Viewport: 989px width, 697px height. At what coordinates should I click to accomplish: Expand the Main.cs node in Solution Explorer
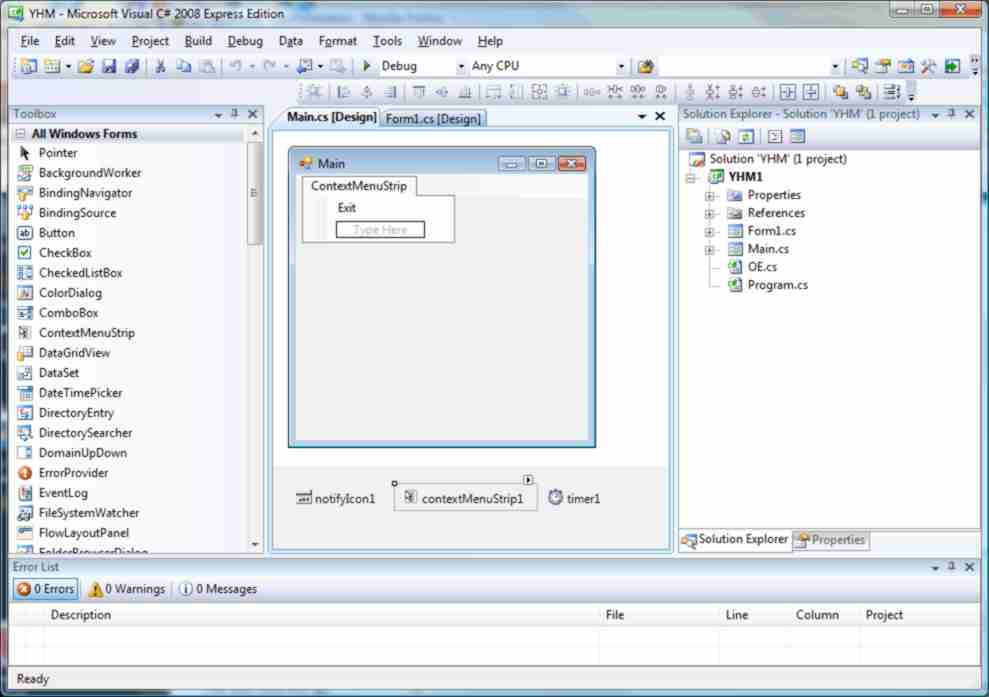click(710, 250)
